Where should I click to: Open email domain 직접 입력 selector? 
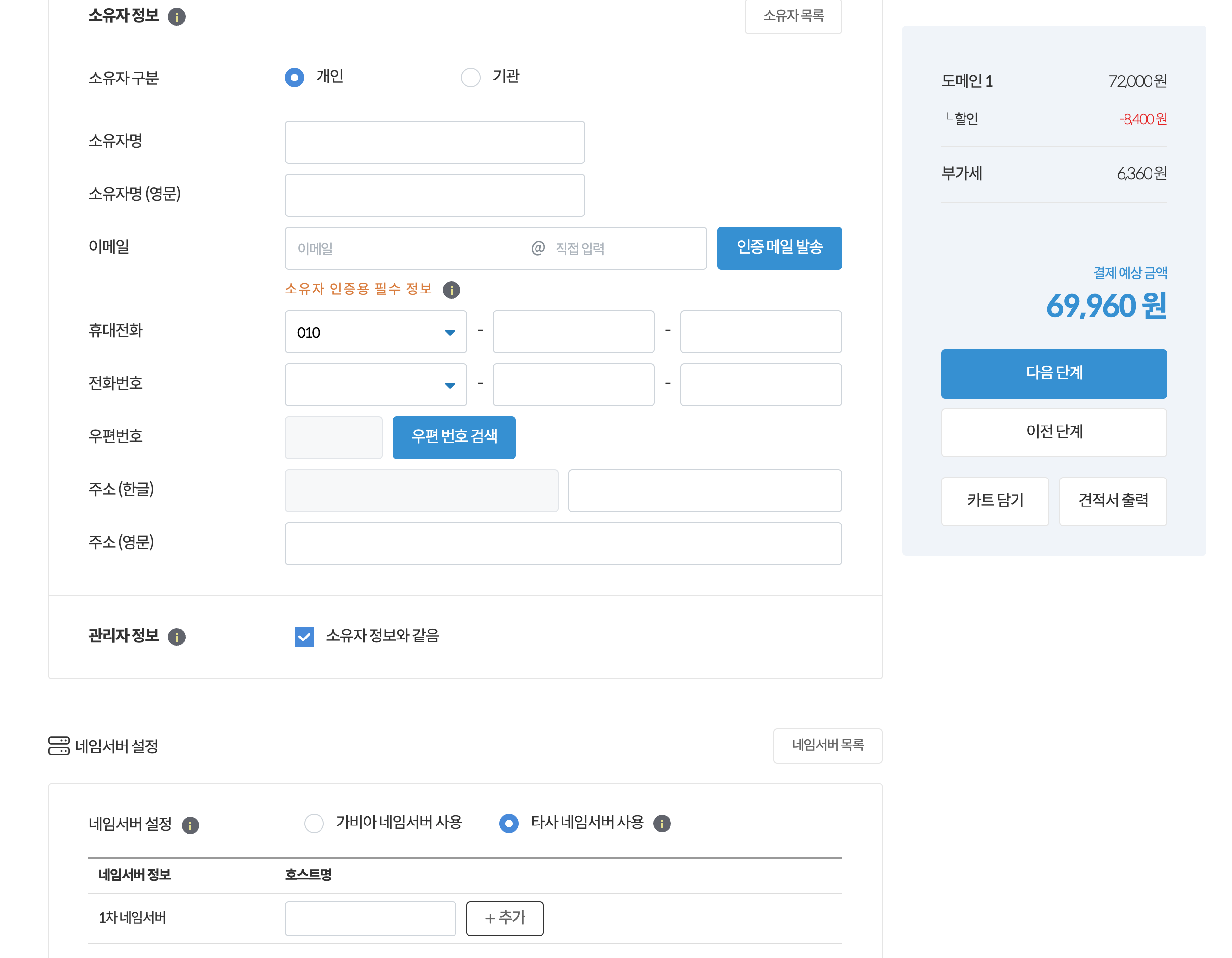pyautogui.click(x=620, y=249)
